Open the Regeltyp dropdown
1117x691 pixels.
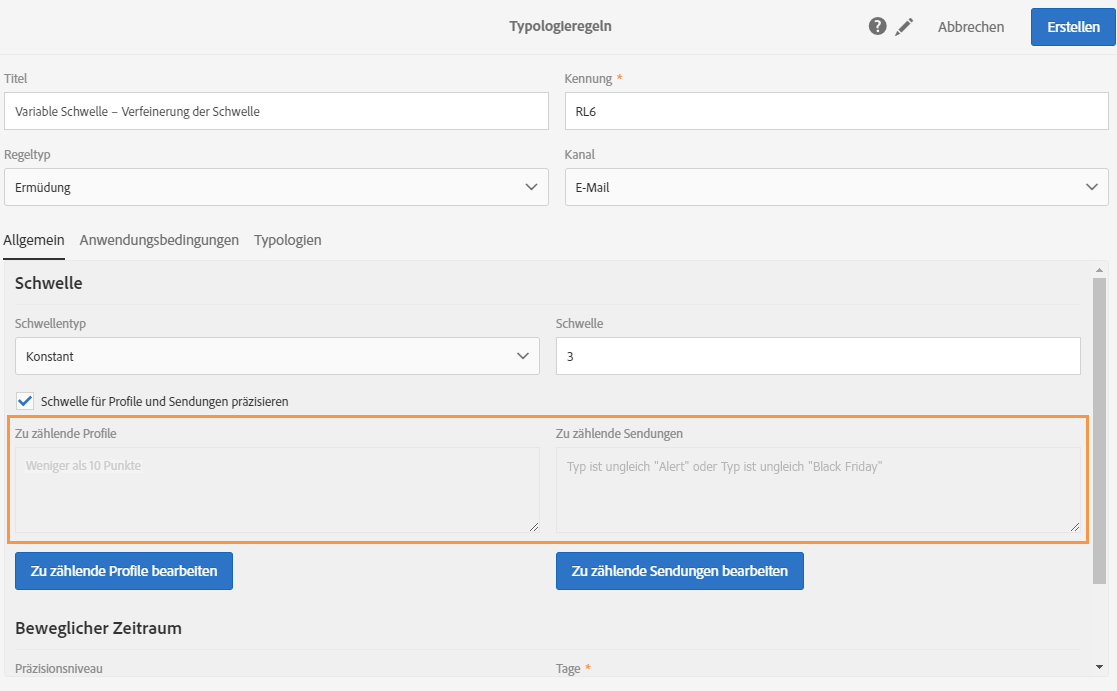[276, 187]
